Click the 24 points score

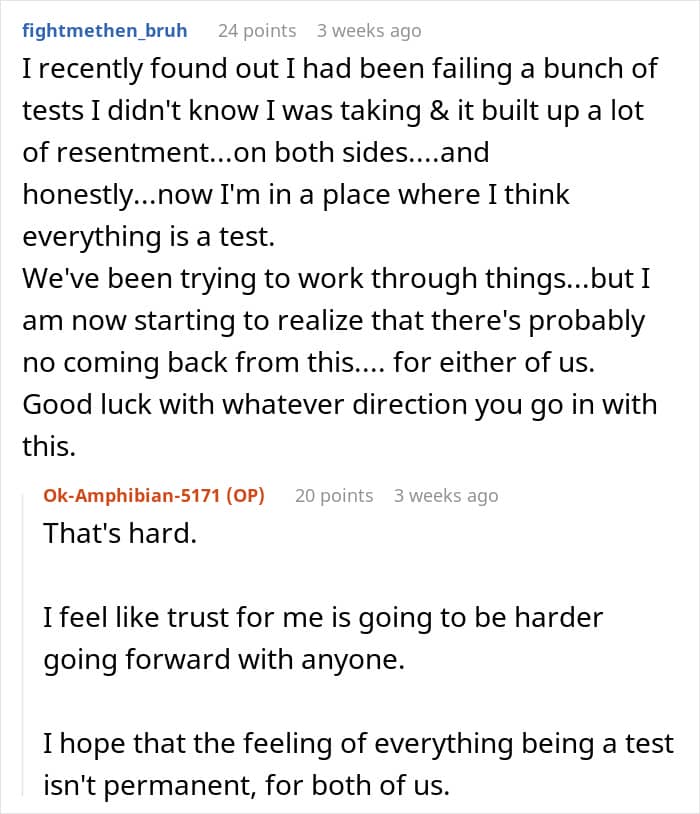click(257, 30)
